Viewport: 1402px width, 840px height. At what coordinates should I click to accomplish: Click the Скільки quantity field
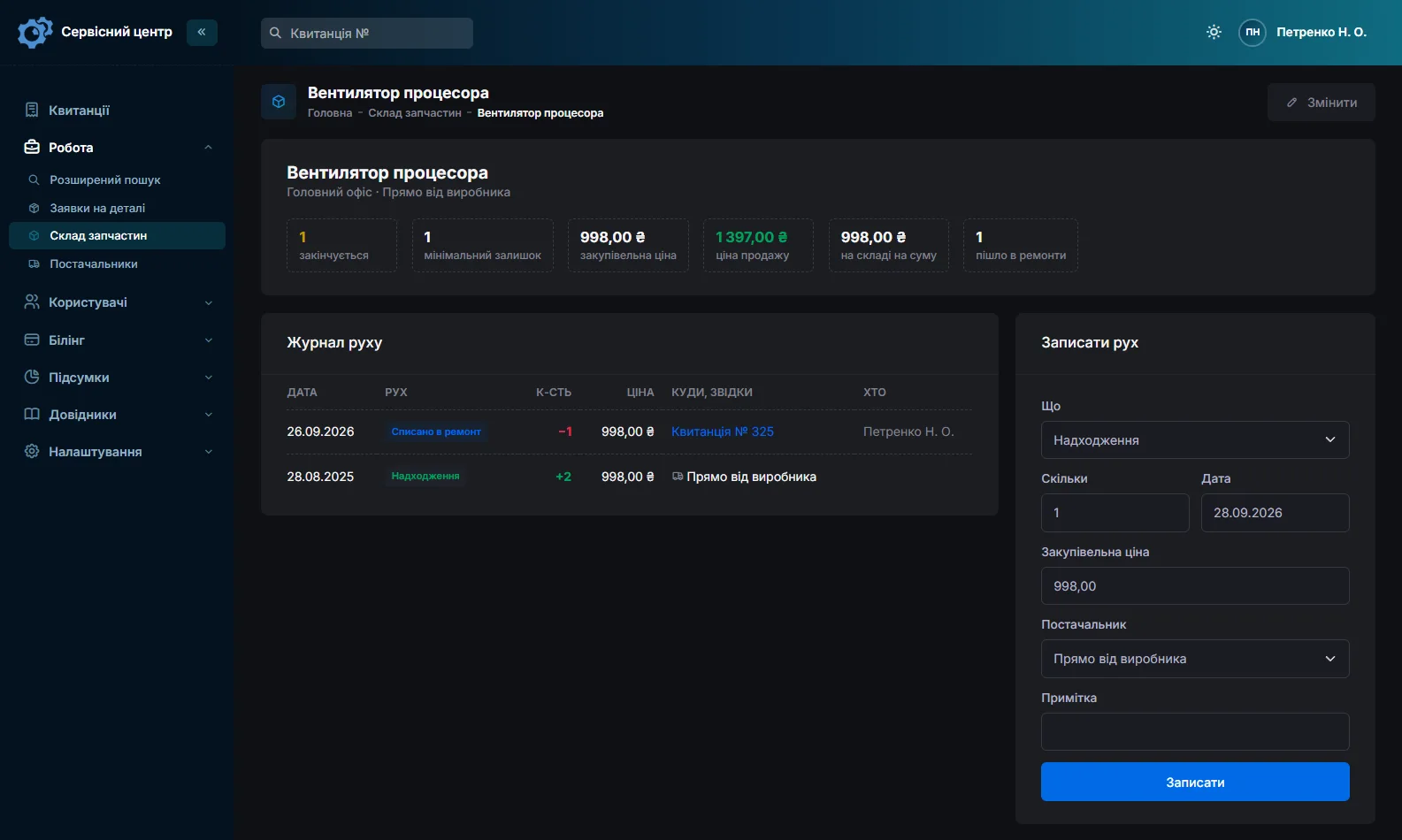point(1115,513)
